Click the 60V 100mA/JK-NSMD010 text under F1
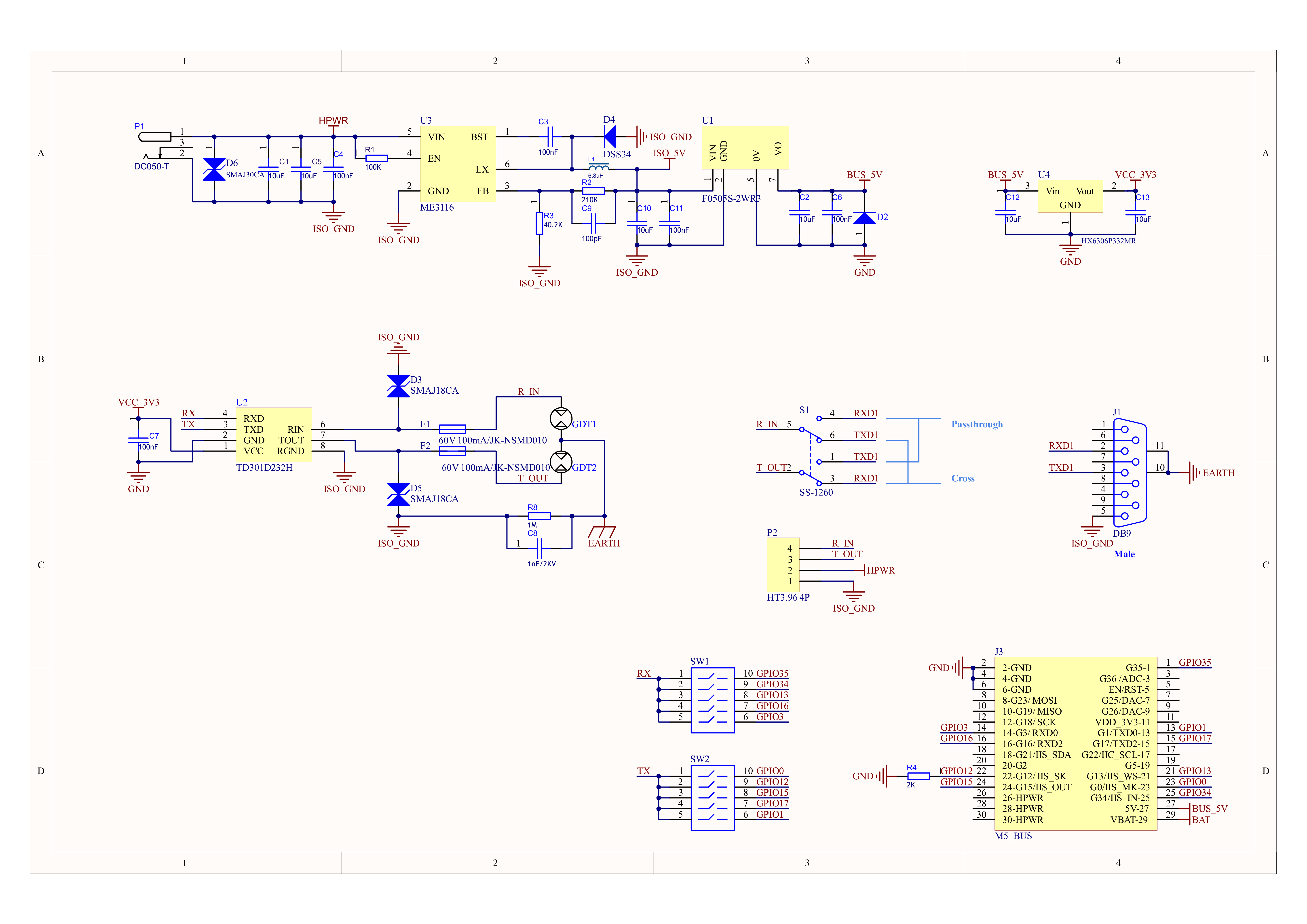The width and height of the screenshot is (1307, 924). 492,440
